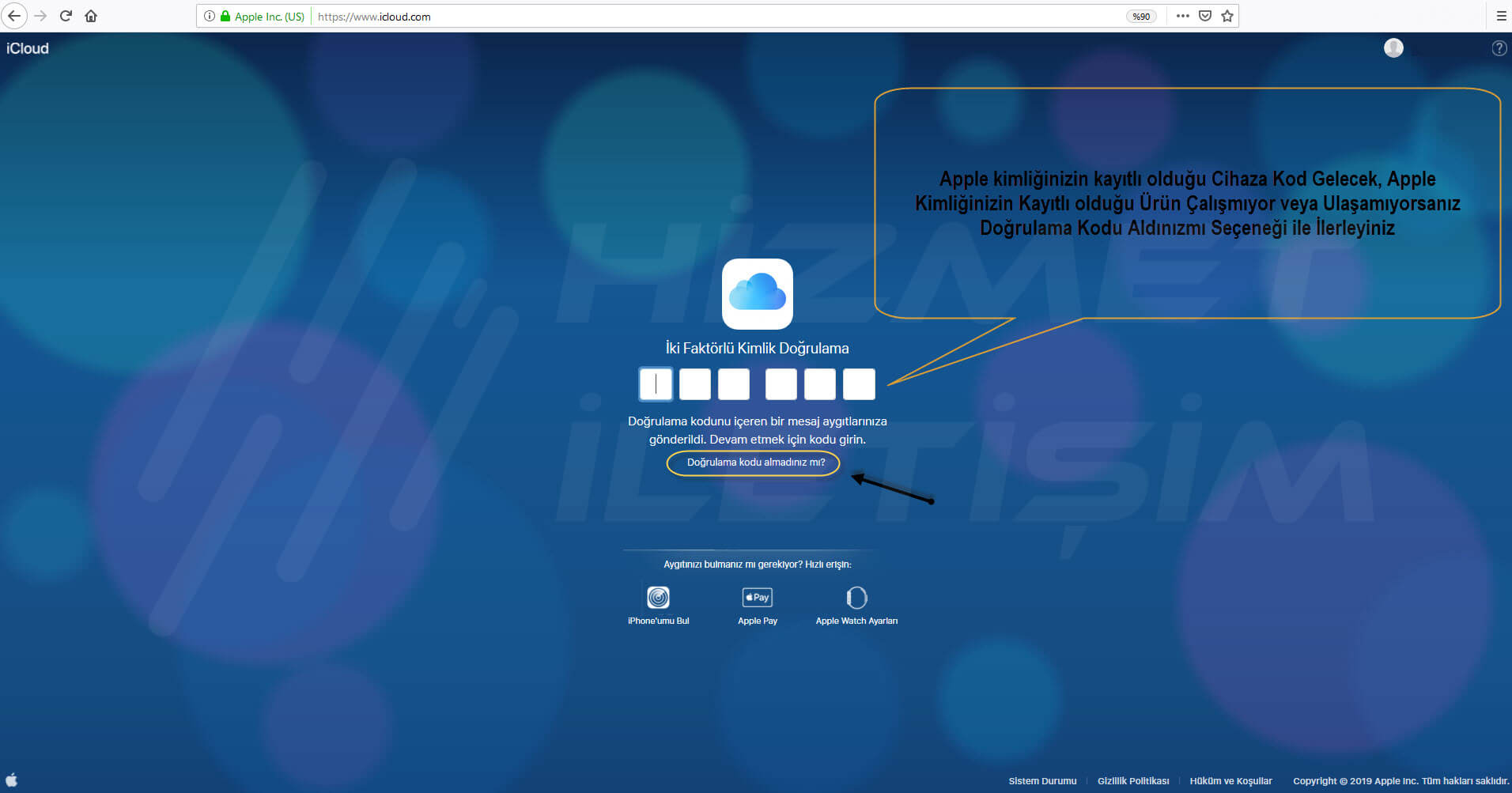Open the Apple Pay icon
The height and width of the screenshot is (793, 1512).
coord(757,598)
